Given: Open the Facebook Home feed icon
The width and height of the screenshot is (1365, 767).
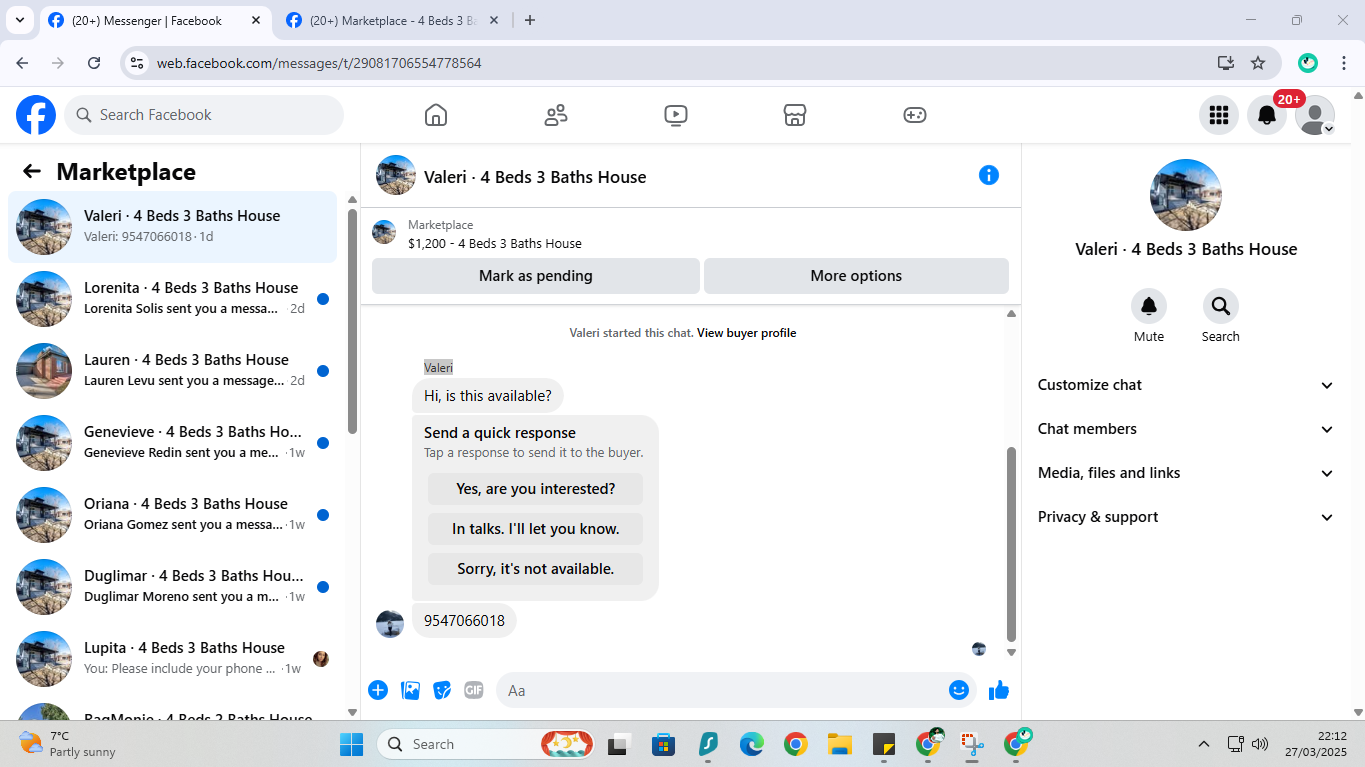Looking at the screenshot, I should (436, 115).
